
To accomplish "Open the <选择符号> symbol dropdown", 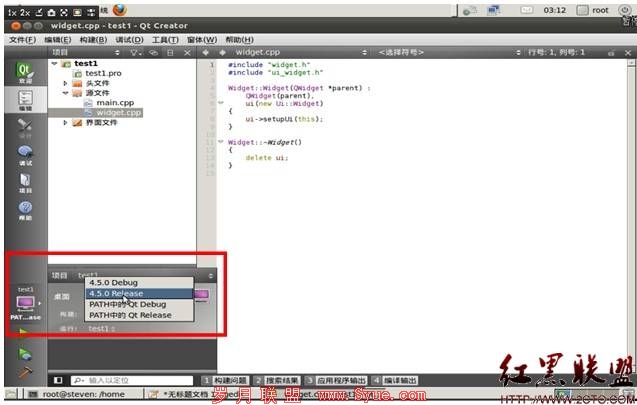I will click(x=518, y=52).
